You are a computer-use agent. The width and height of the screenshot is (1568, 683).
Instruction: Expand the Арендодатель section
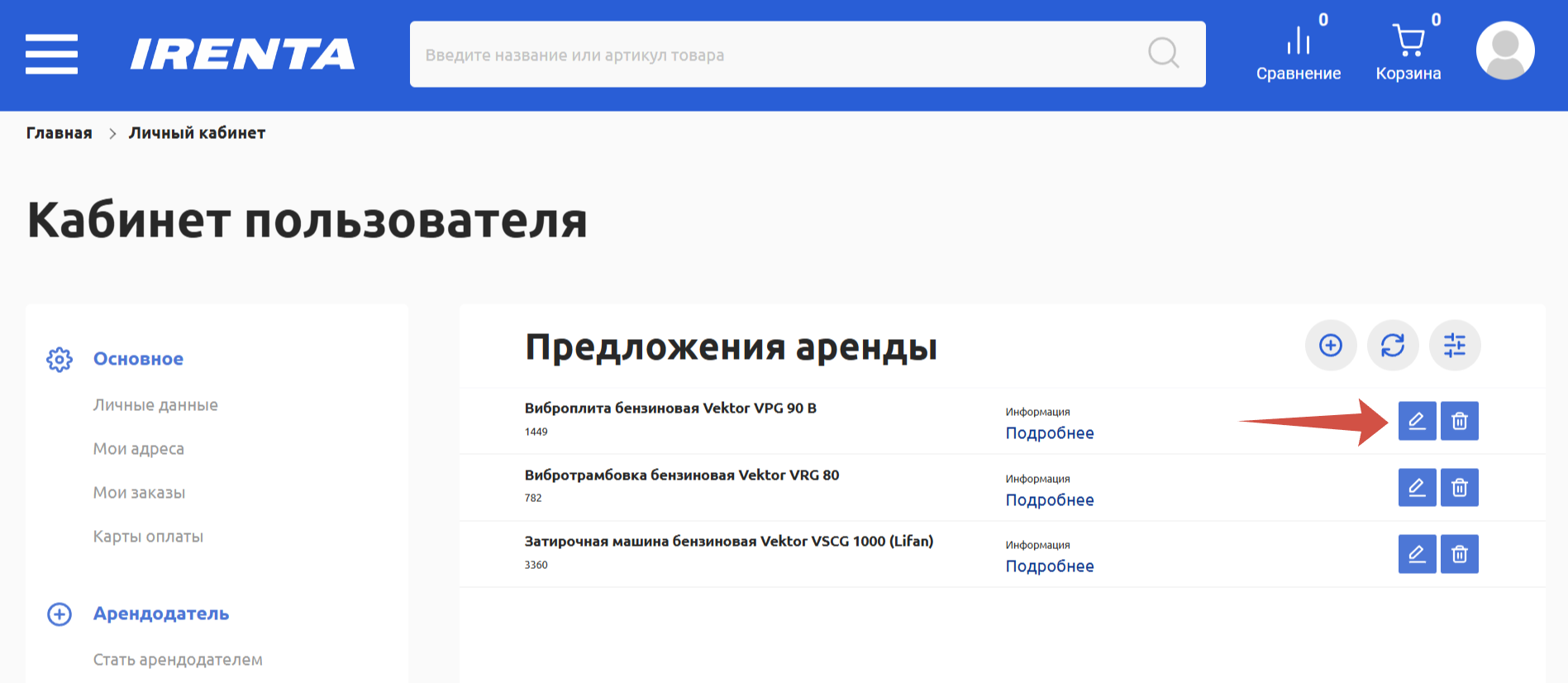[160, 614]
